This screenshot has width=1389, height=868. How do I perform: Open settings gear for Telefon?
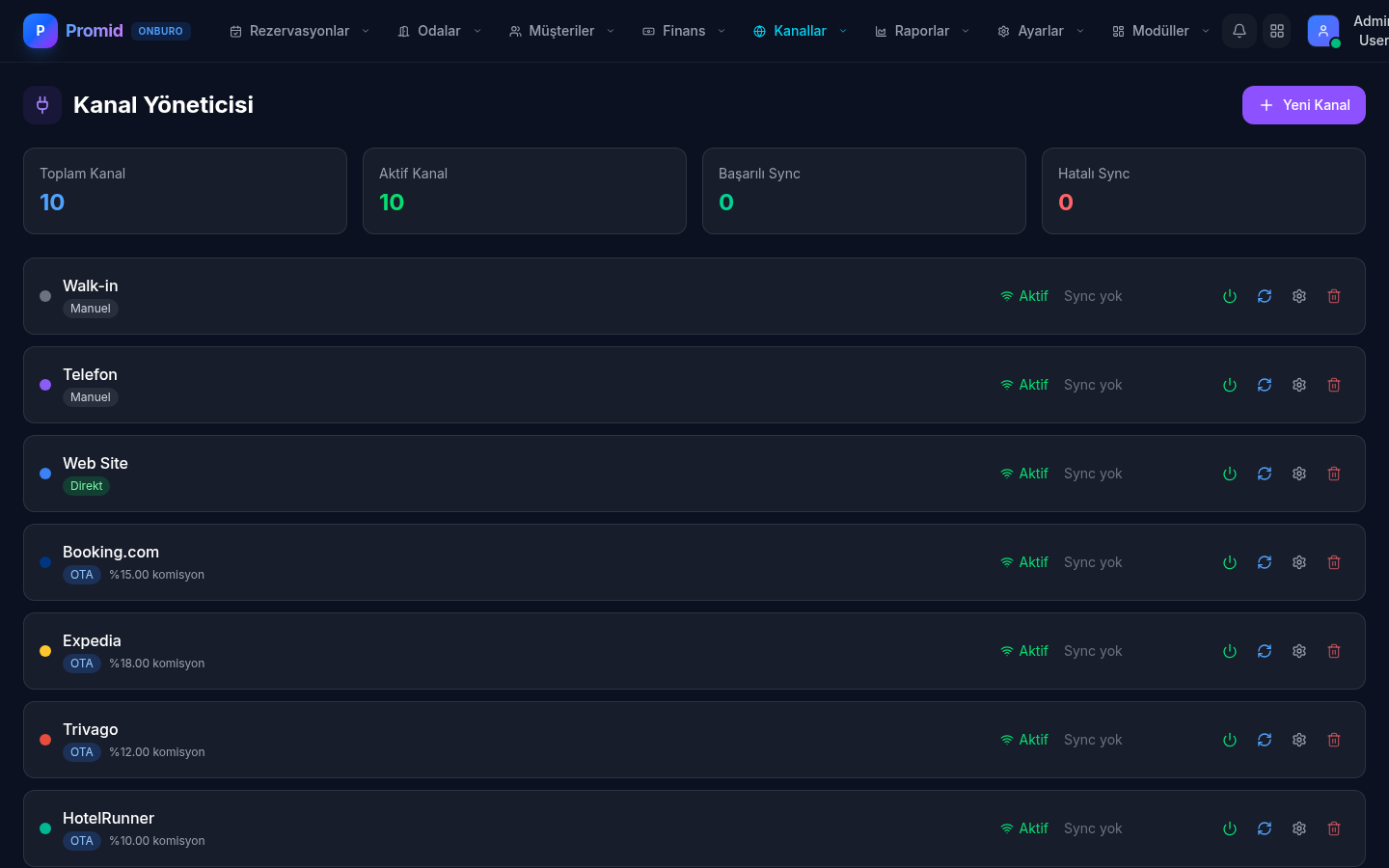[x=1299, y=385]
